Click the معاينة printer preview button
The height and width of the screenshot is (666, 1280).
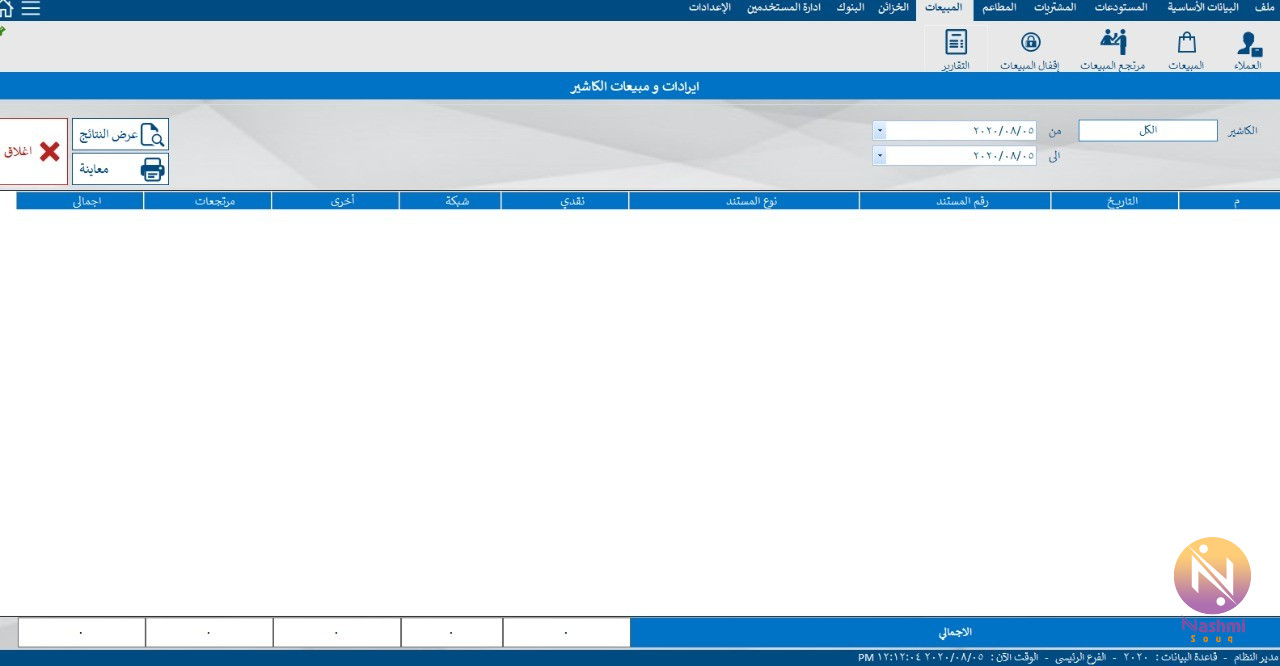(x=121, y=169)
